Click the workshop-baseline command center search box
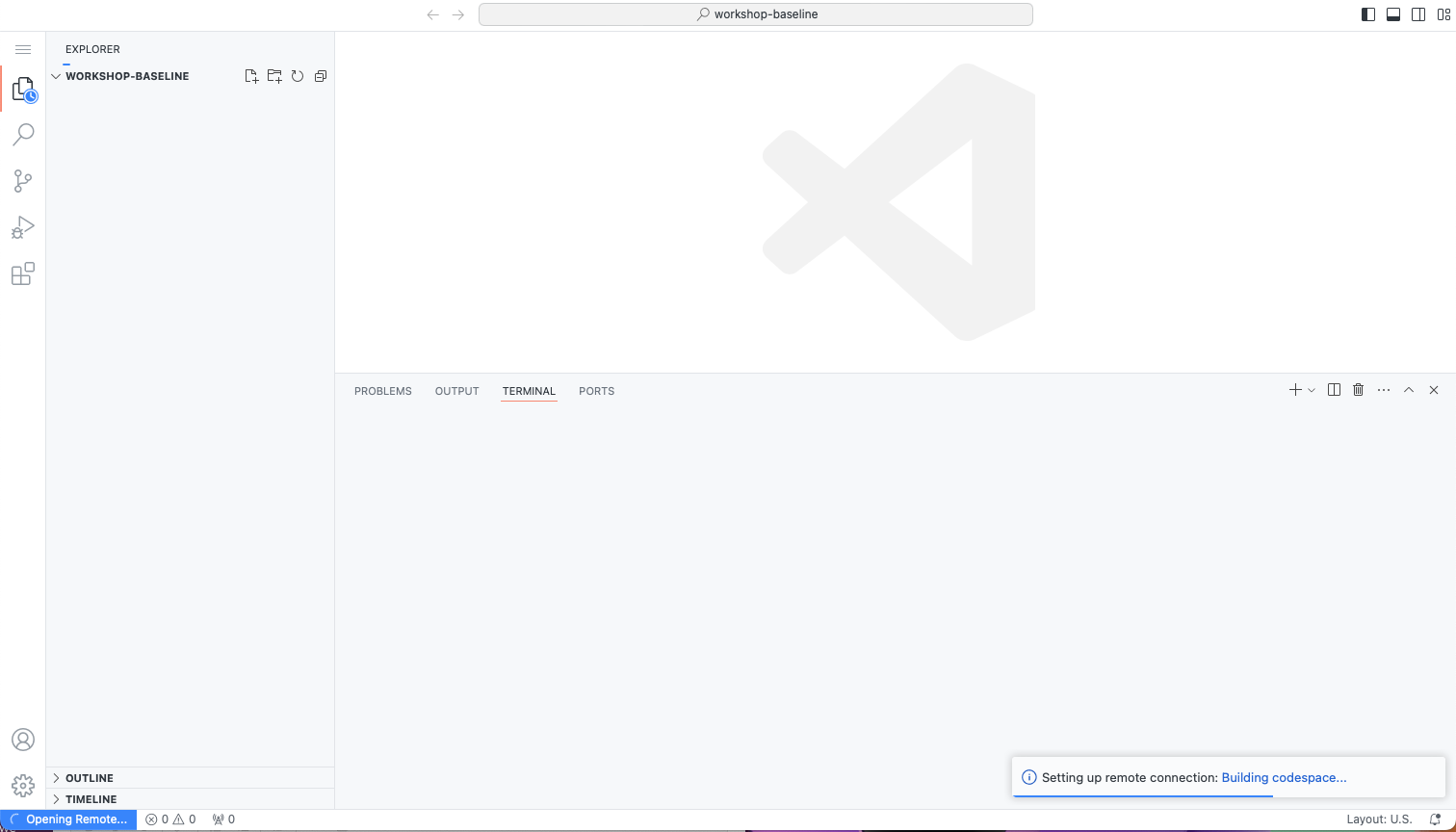Image resolution: width=1456 pixels, height=832 pixels. (756, 14)
